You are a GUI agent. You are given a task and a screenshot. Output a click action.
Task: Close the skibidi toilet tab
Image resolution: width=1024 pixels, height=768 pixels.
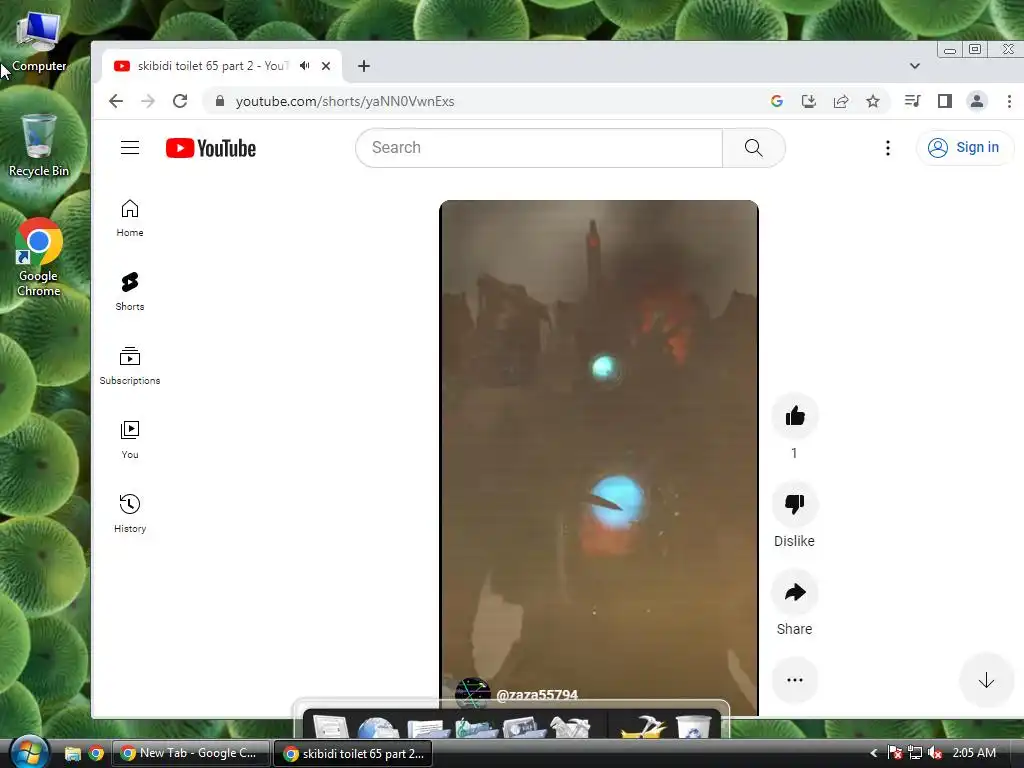click(326, 66)
